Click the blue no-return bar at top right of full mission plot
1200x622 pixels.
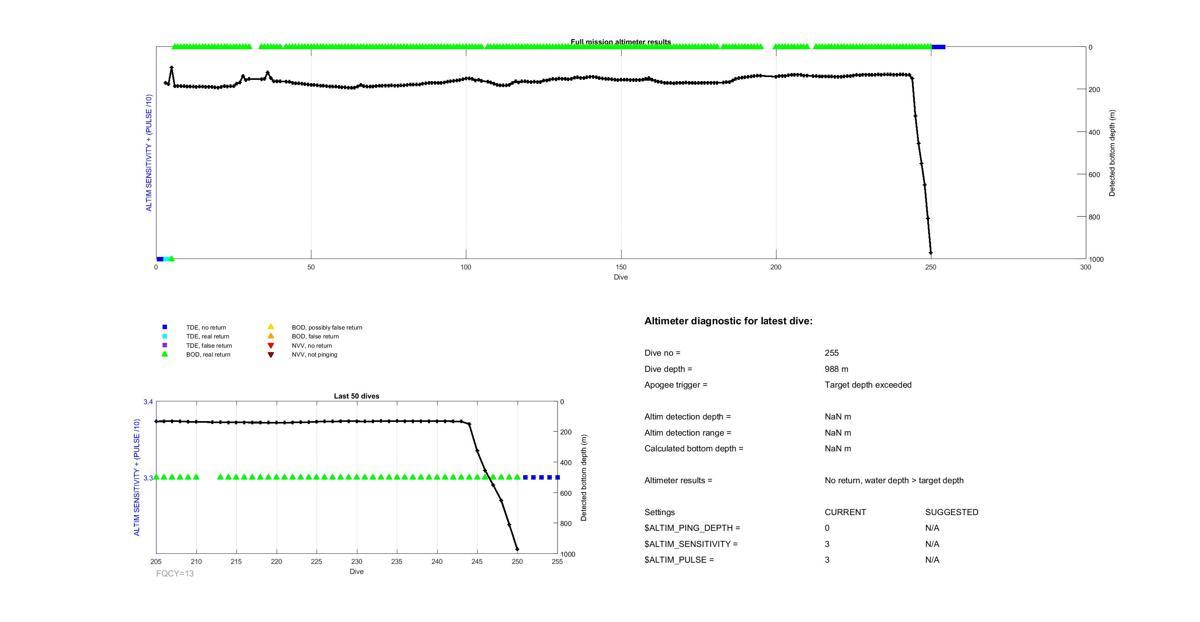(938, 46)
